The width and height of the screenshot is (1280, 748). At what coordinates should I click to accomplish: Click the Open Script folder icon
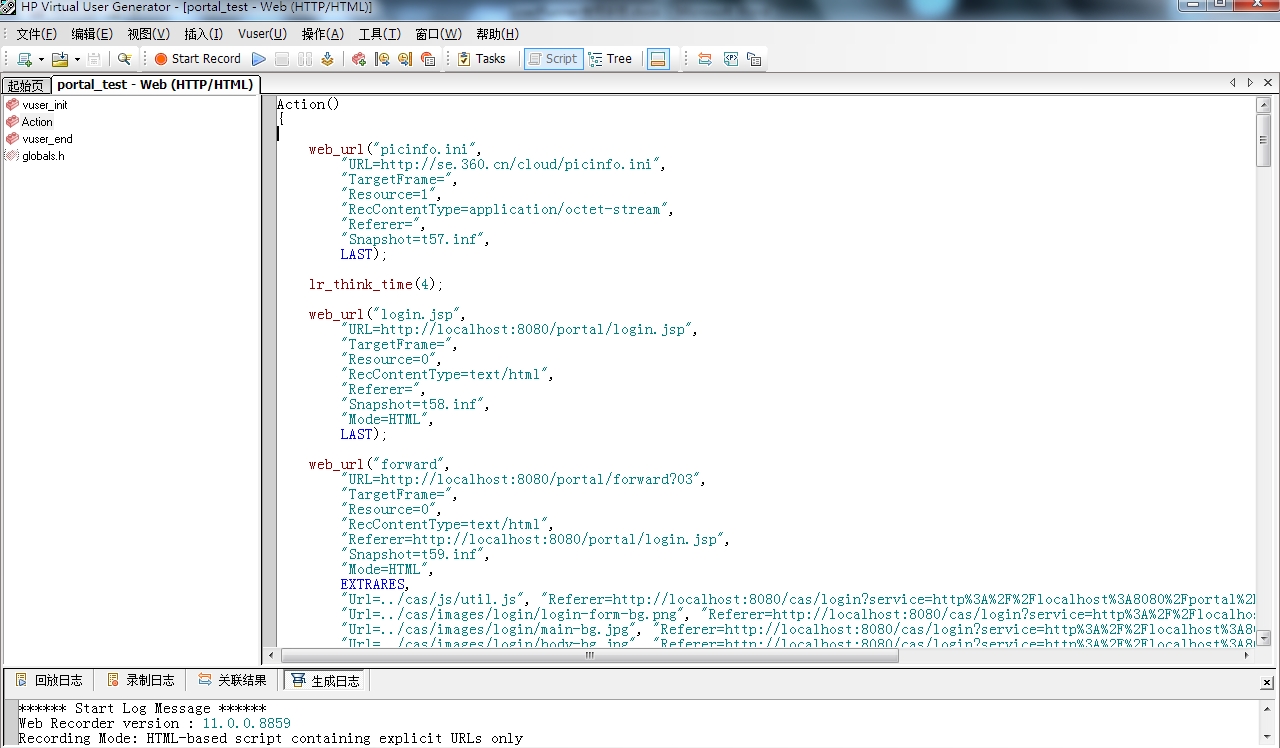coord(60,59)
